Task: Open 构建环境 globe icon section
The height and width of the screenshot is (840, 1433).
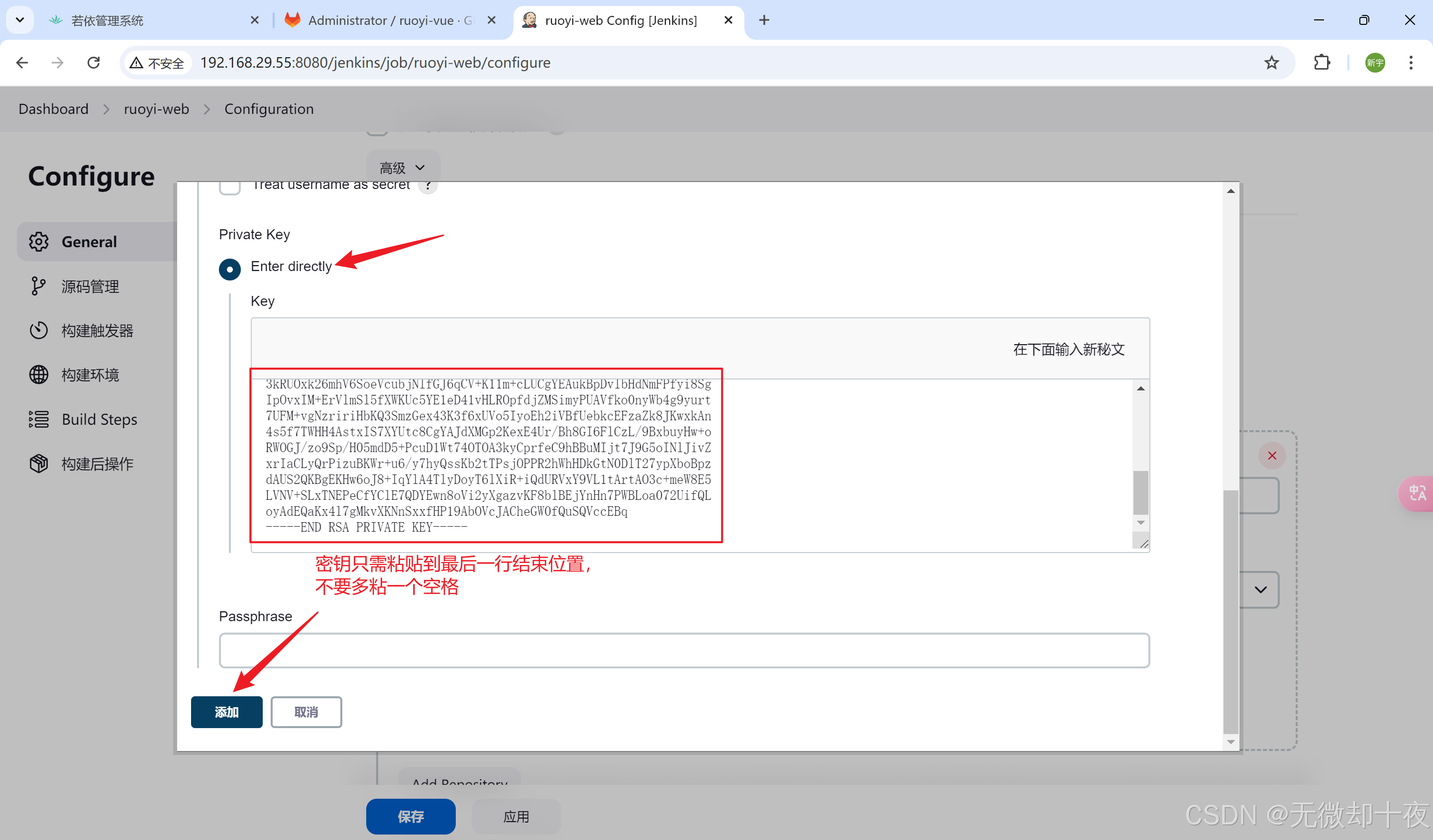Action: click(x=39, y=374)
